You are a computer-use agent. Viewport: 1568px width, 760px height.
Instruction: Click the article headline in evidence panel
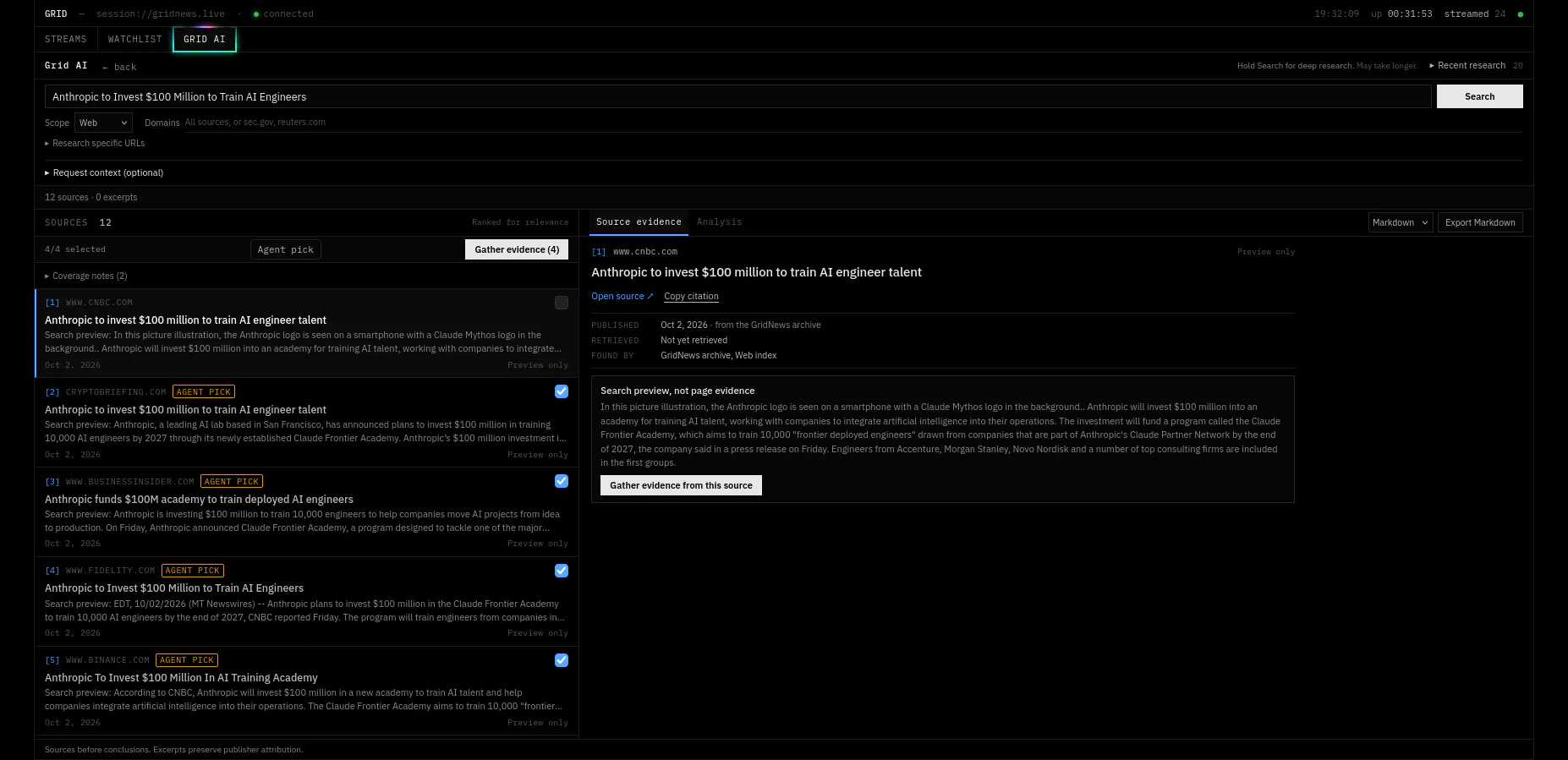point(756,272)
